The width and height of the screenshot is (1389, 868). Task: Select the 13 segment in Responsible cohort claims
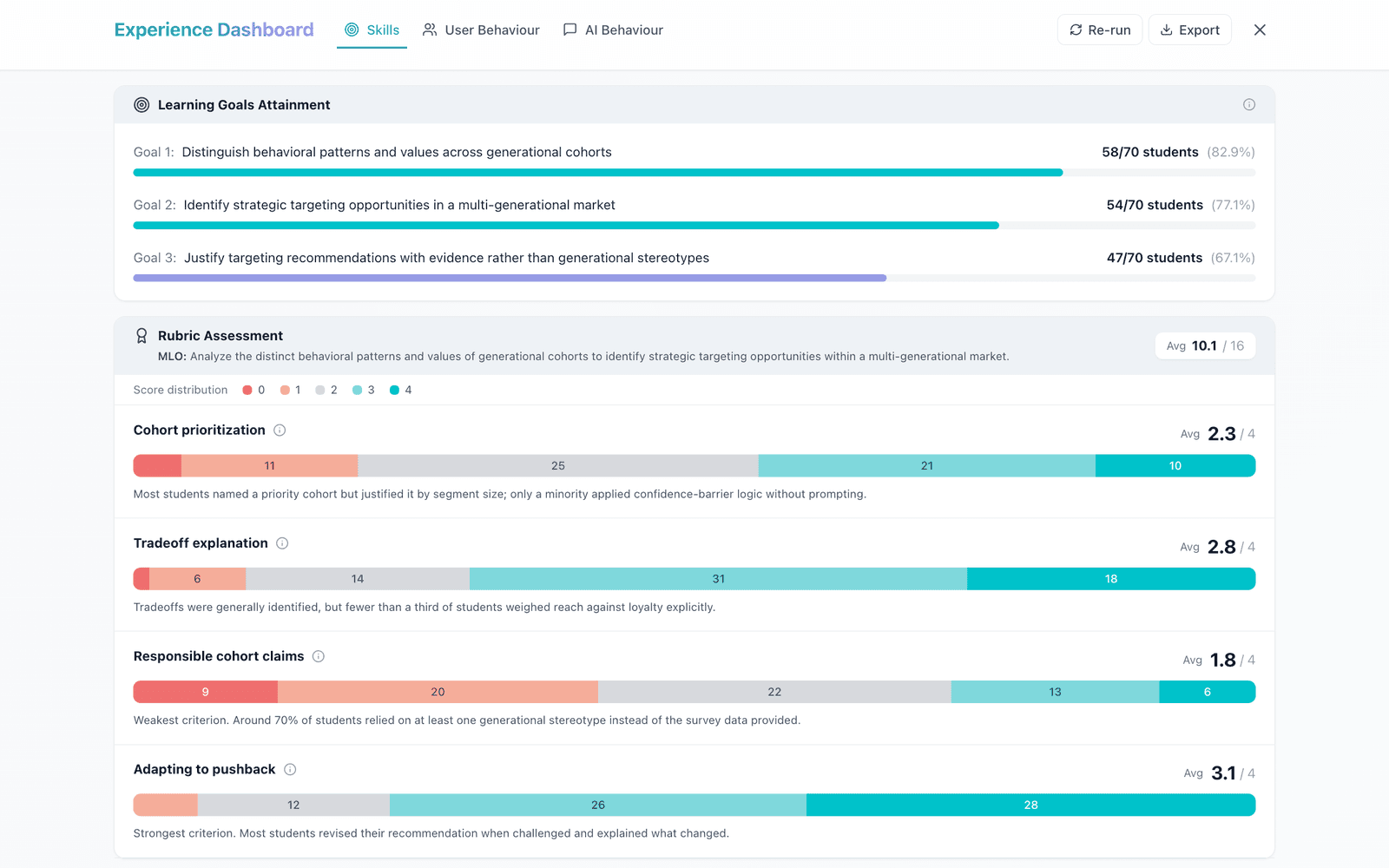click(1056, 692)
